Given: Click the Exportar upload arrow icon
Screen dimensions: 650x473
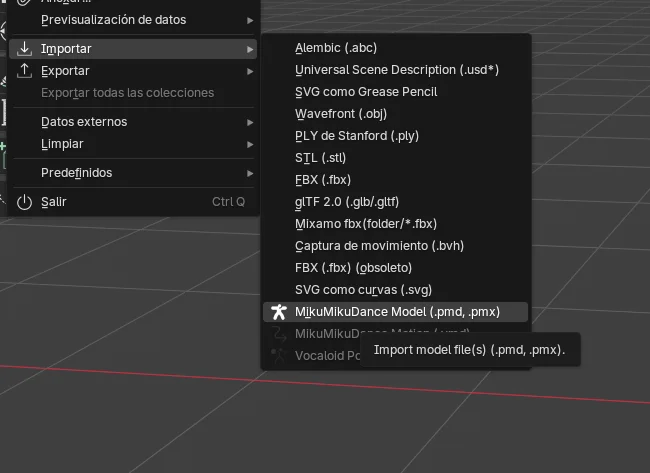Looking at the screenshot, I should click(24, 71).
